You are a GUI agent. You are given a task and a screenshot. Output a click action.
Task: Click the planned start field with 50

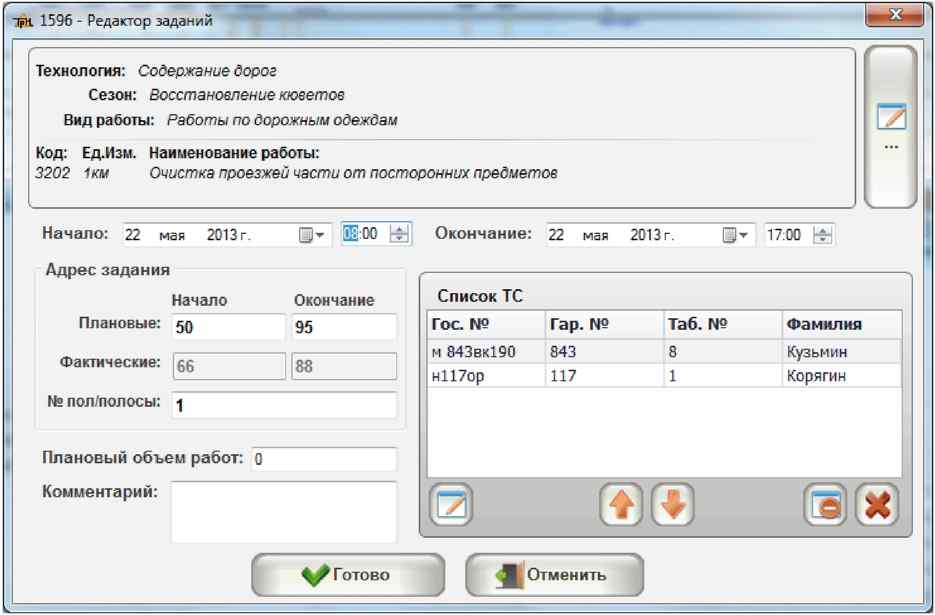pyautogui.click(x=228, y=327)
